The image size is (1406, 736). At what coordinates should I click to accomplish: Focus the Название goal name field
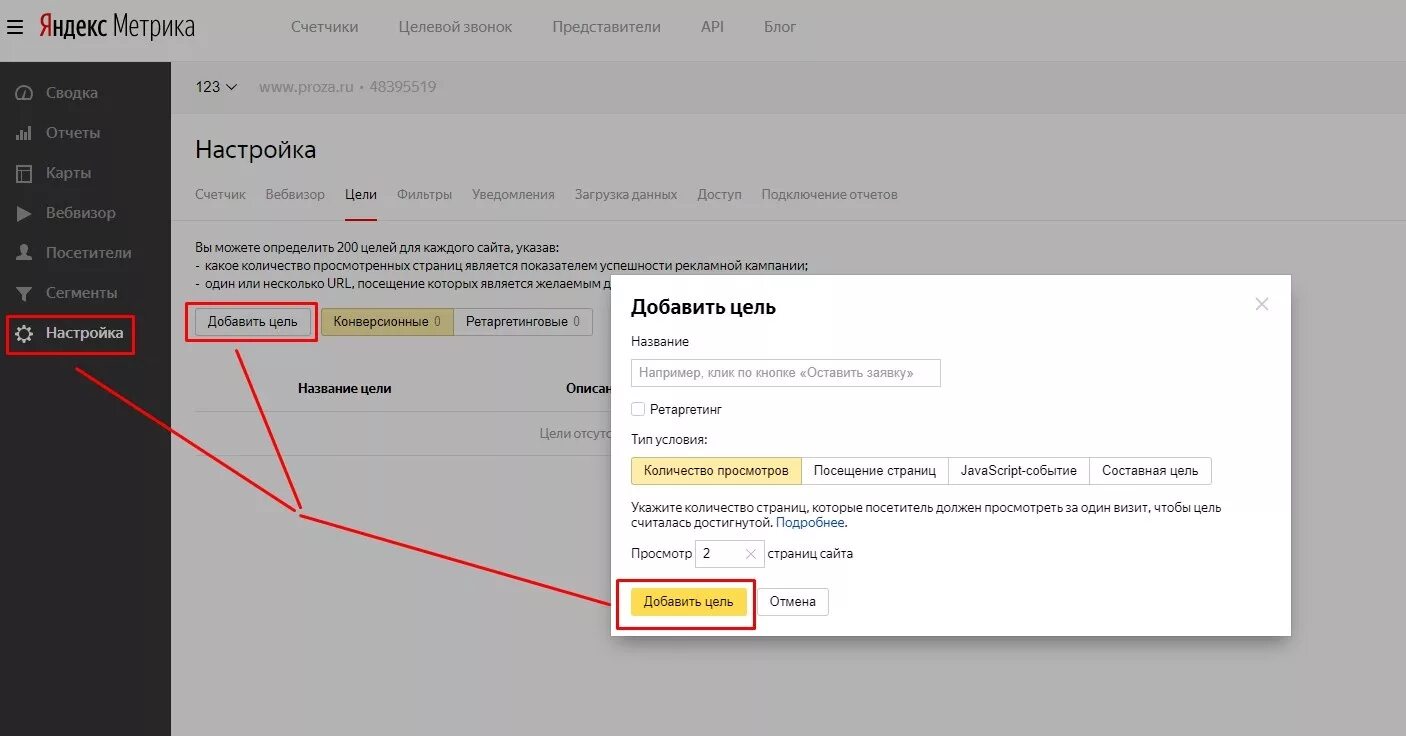pyautogui.click(x=786, y=373)
